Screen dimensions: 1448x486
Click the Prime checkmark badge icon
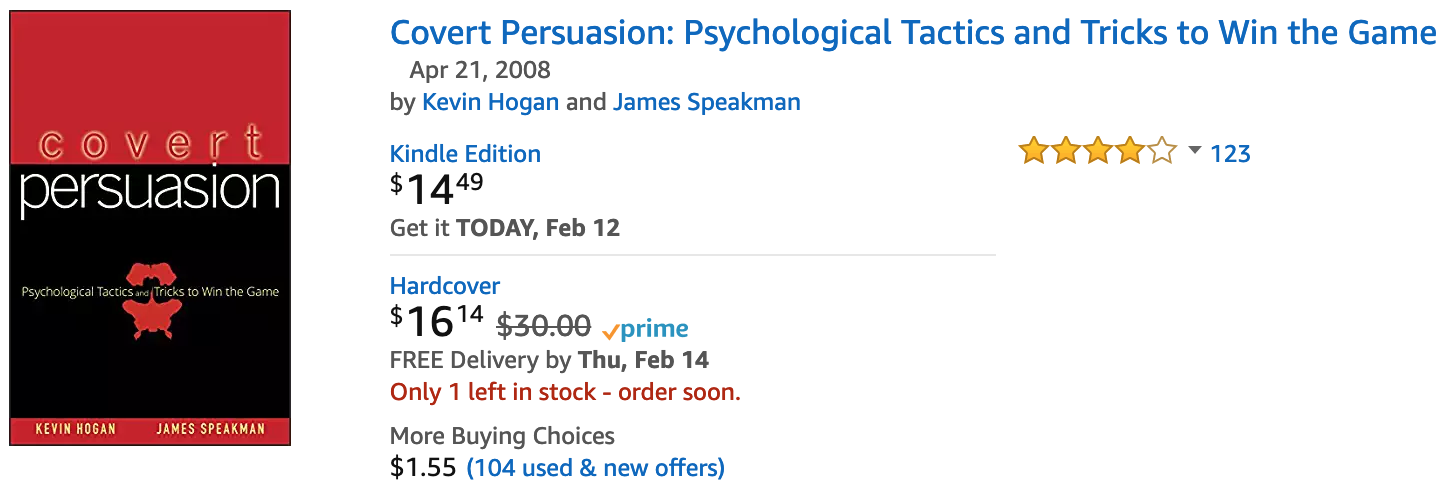pyautogui.click(x=611, y=330)
